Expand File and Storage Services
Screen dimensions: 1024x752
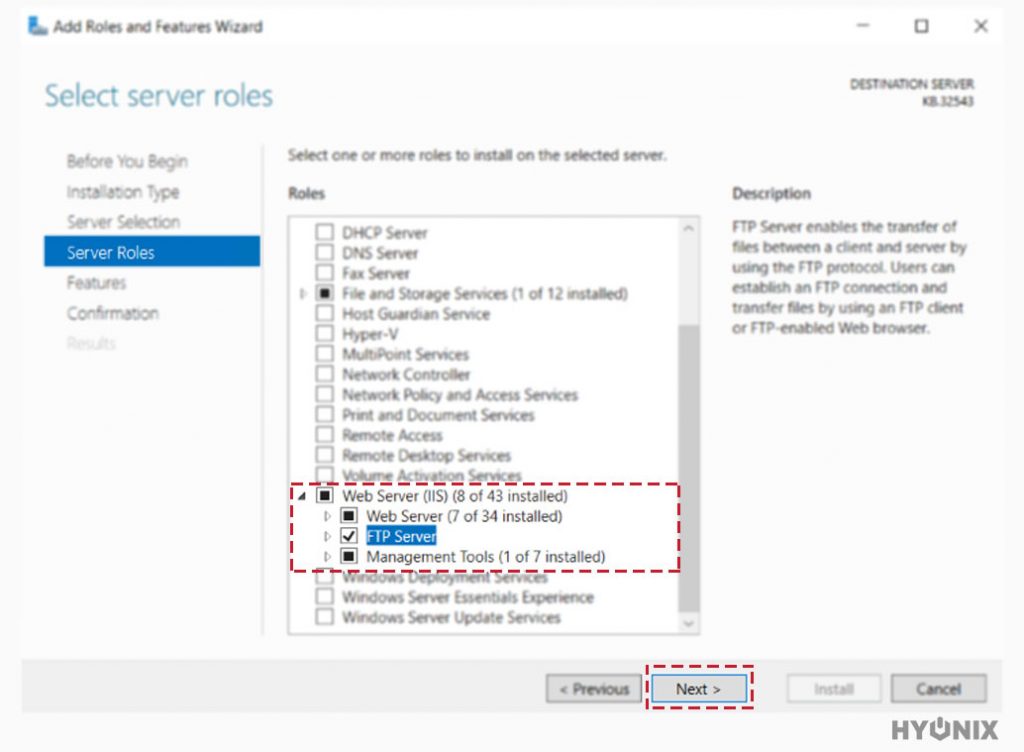pyautogui.click(x=303, y=293)
